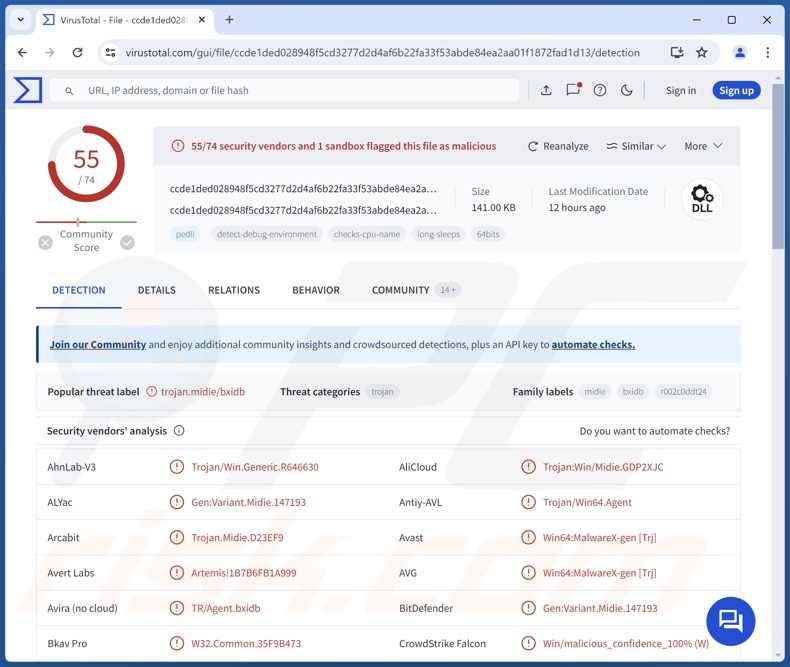Viewport: 790px width, 667px height.
Task: Open a new browser tab
Action: [229, 20]
